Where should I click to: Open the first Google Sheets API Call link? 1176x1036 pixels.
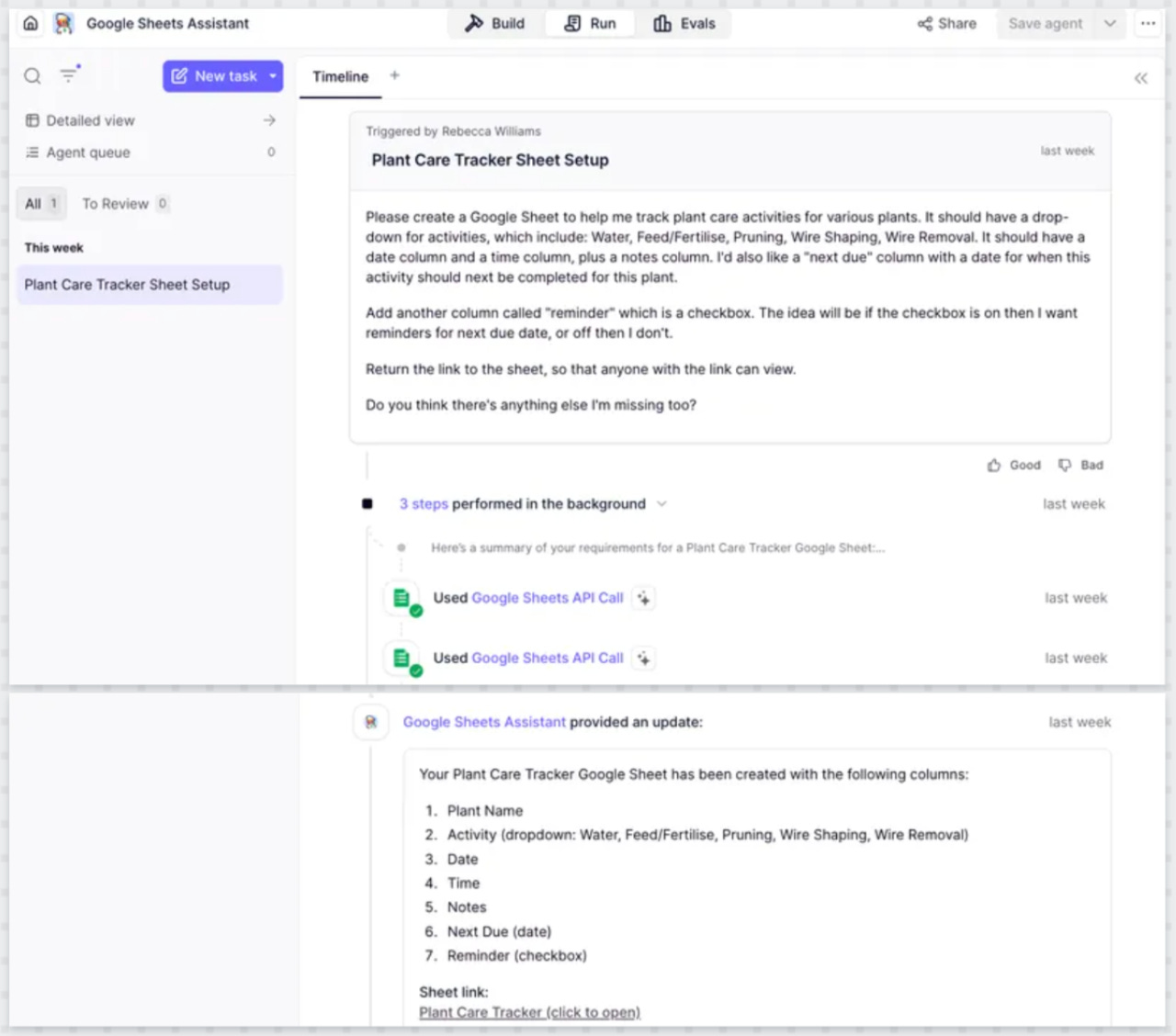(x=547, y=598)
